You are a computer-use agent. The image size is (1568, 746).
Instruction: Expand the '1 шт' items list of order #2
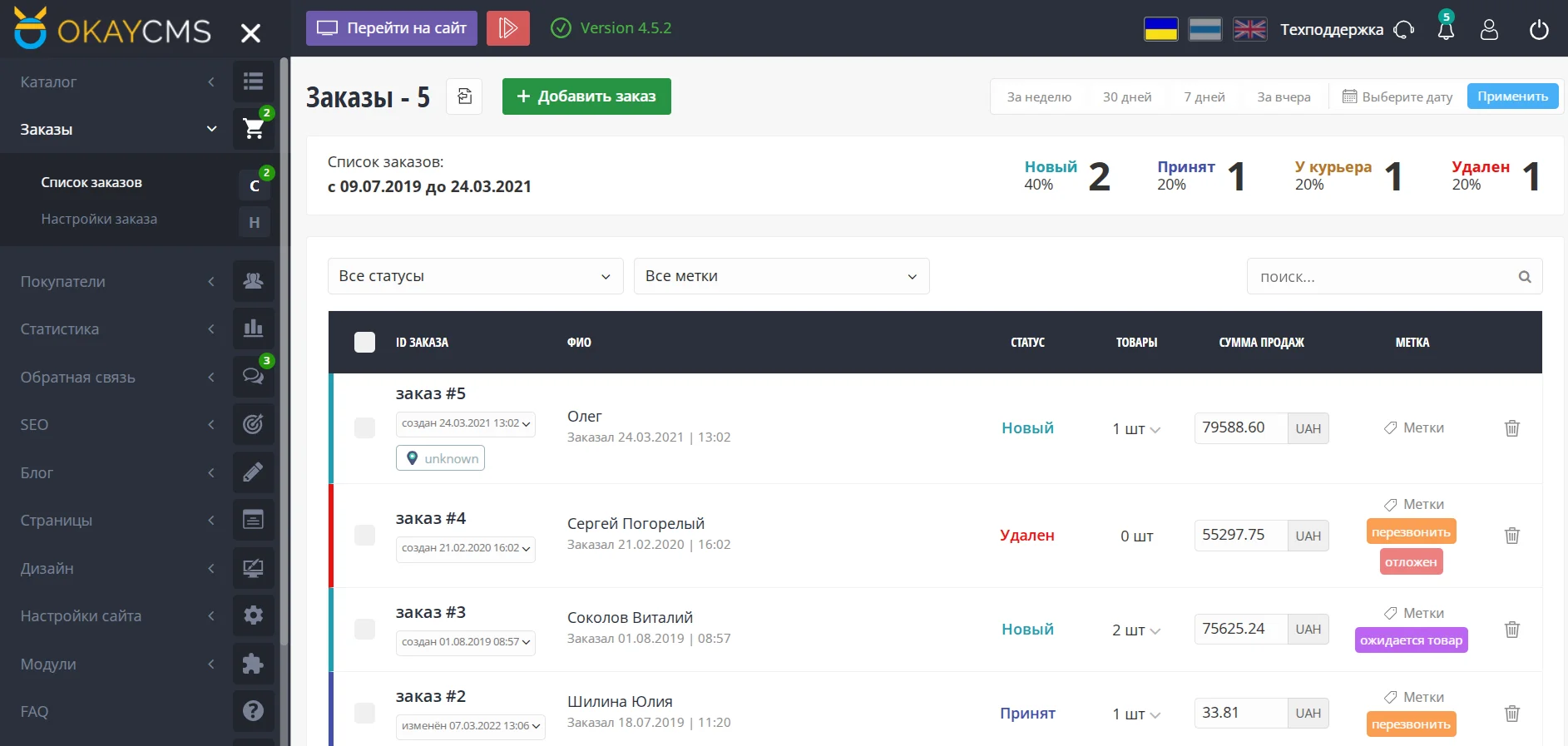[x=1136, y=714]
